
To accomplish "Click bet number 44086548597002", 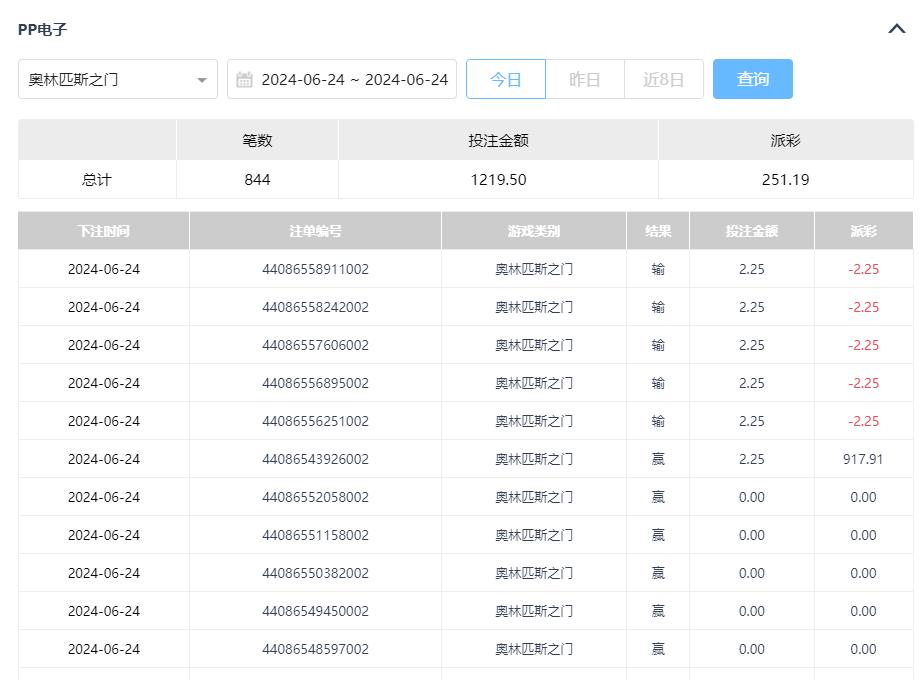I will pos(315,649).
